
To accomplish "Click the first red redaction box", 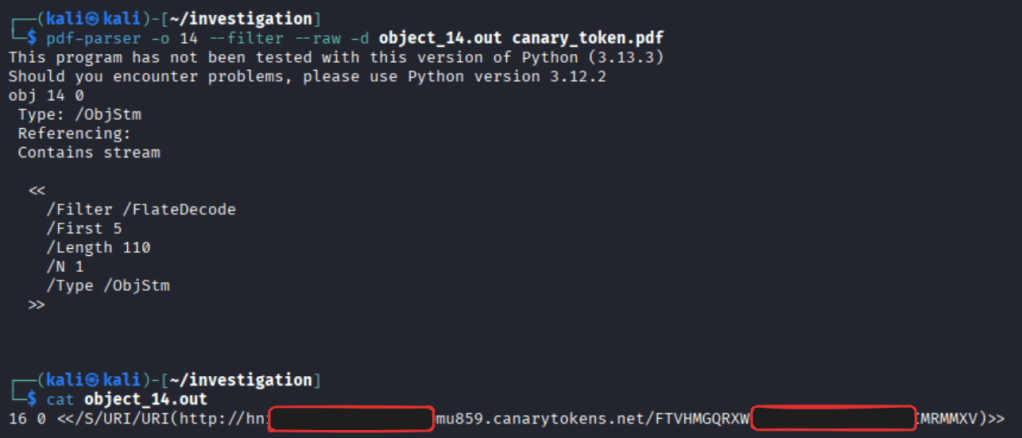I will coord(350,419).
